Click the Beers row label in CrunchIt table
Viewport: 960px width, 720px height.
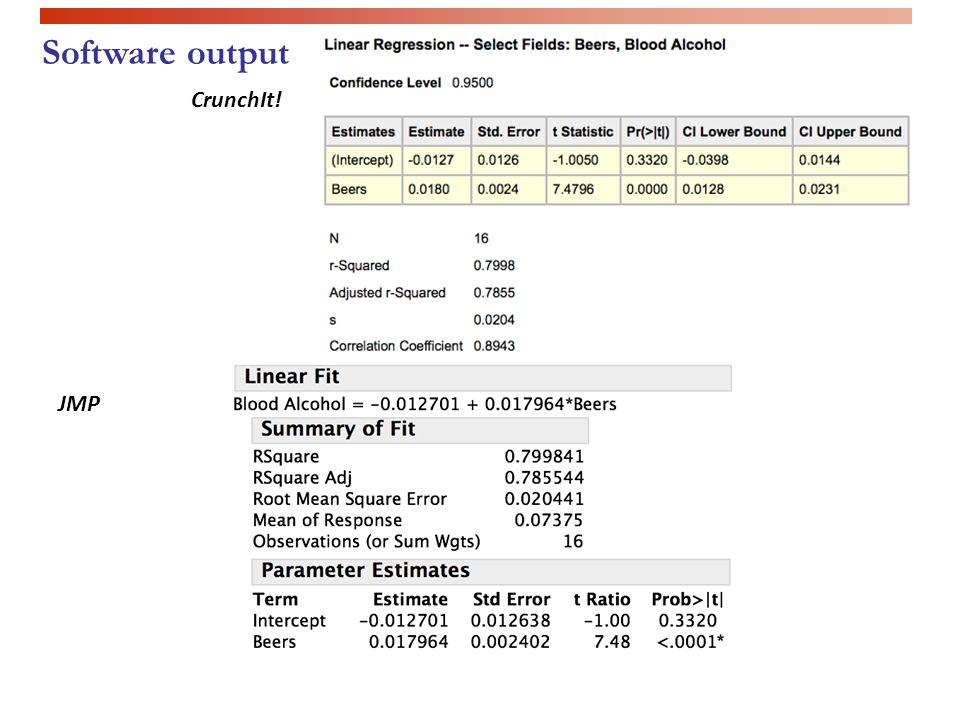click(349, 189)
